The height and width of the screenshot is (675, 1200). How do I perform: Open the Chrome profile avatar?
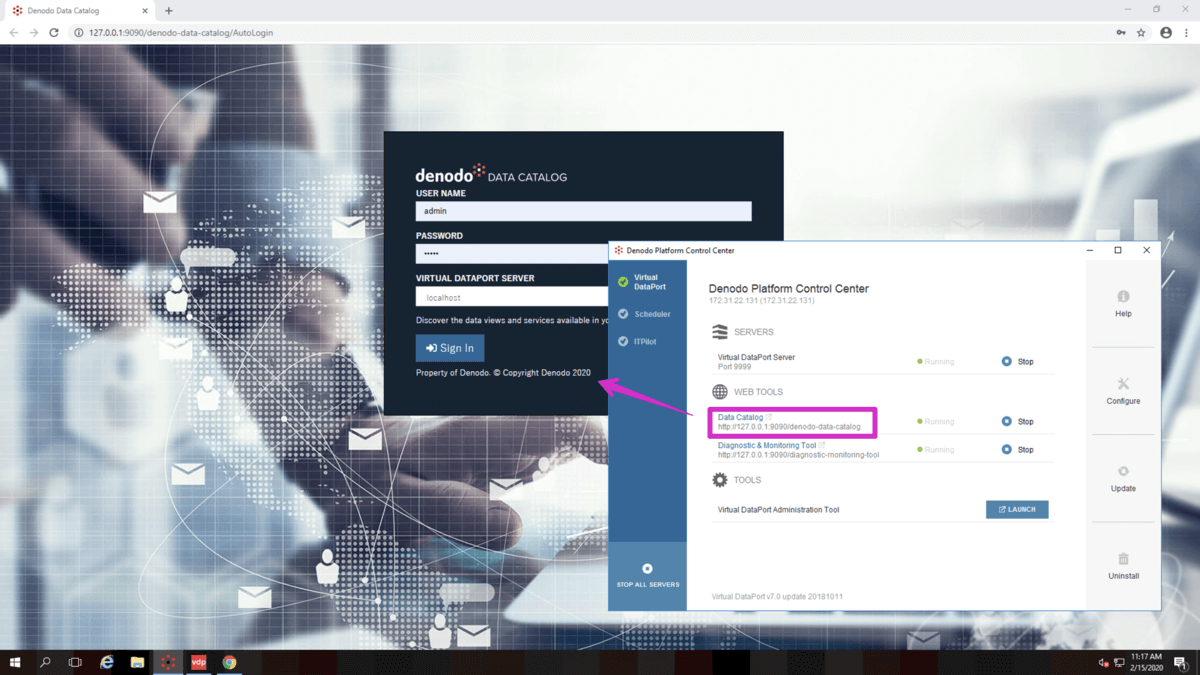coord(1166,33)
